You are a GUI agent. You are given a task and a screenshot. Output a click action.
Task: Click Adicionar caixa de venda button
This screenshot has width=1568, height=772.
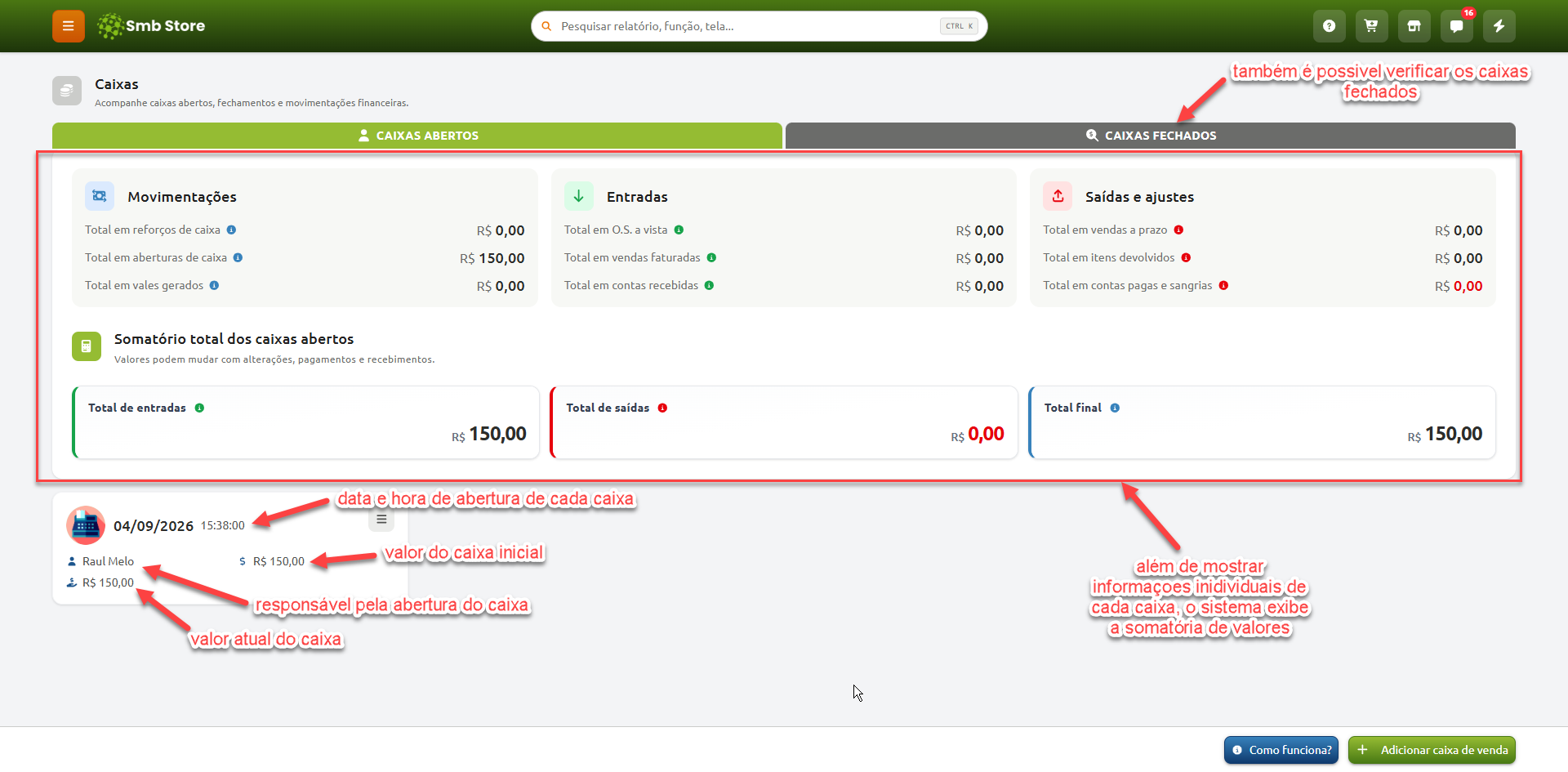click(1432, 750)
